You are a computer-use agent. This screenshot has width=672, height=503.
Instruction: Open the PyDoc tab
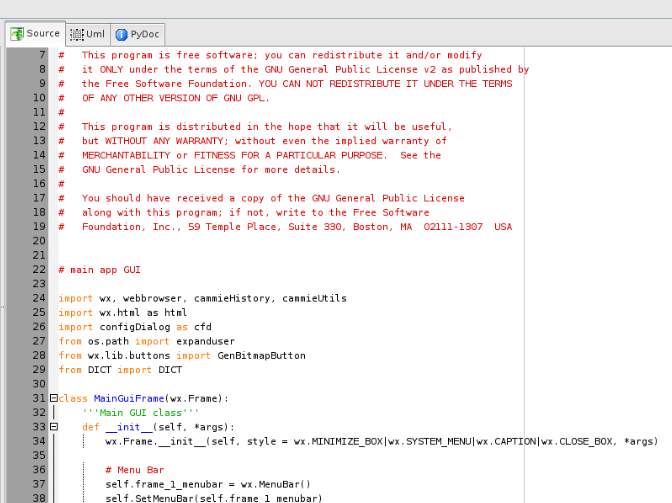(x=138, y=34)
